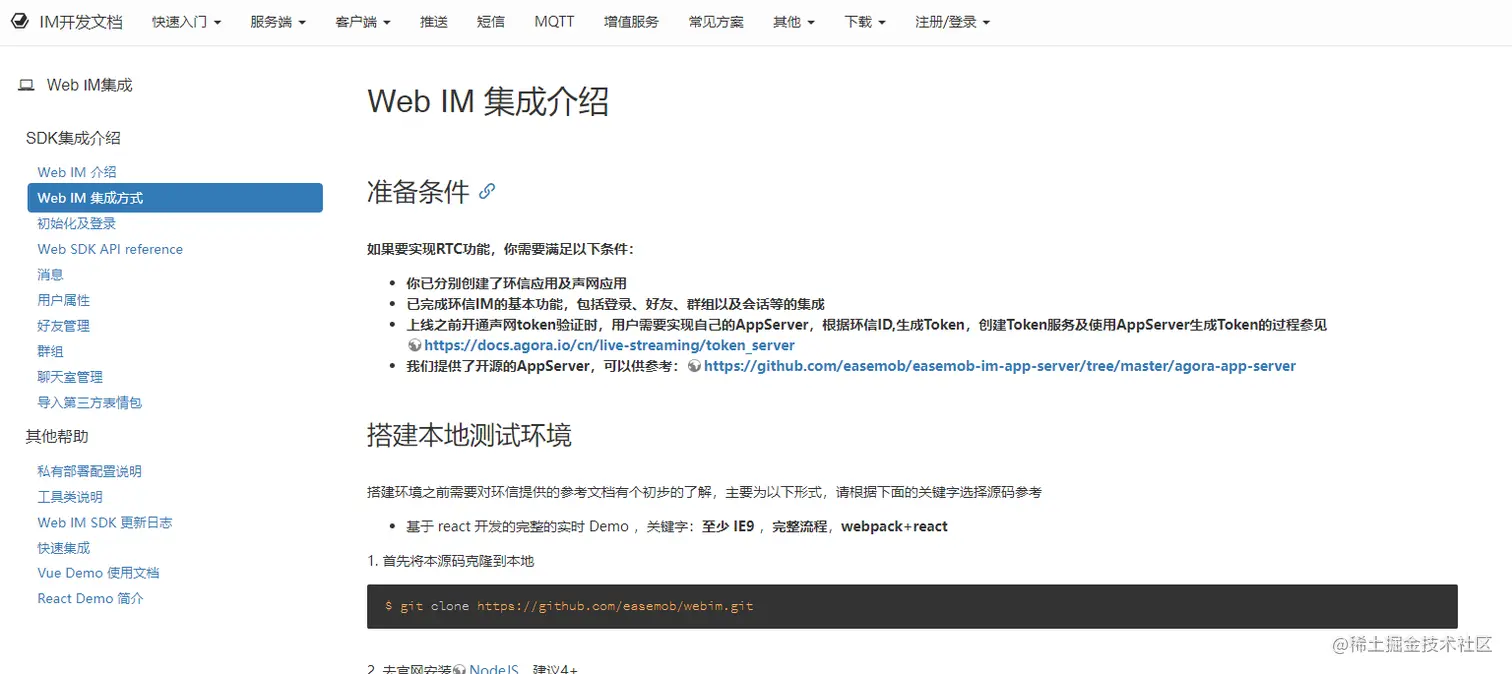Image resolution: width=1512 pixels, height=674 pixels.
Task: Click the text 首先将本源码克隆到本地
Action: pyautogui.click(x=458, y=561)
